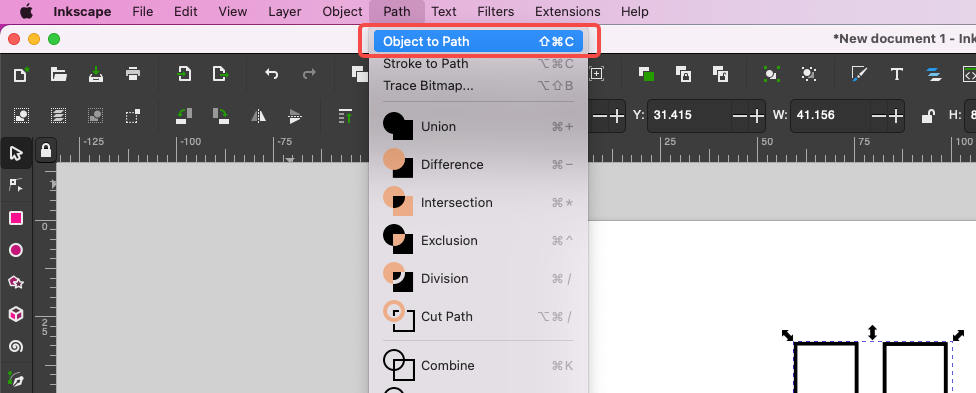Select the Rectangle tool
Image resolution: width=976 pixels, height=393 pixels.
16,218
